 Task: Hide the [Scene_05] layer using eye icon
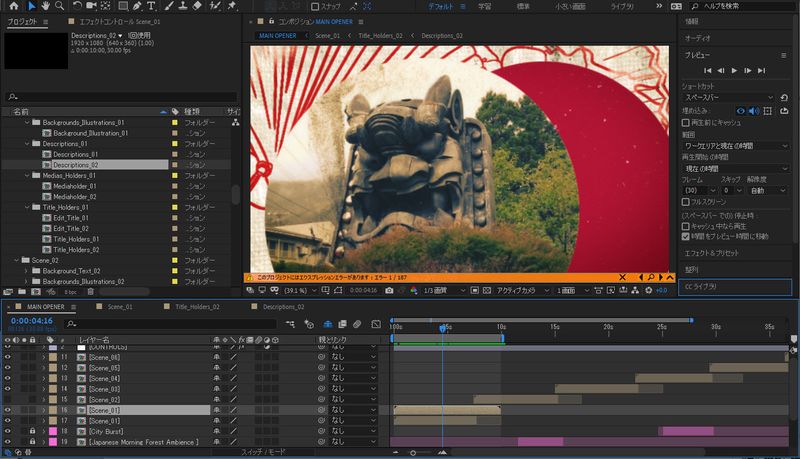tap(7, 367)
